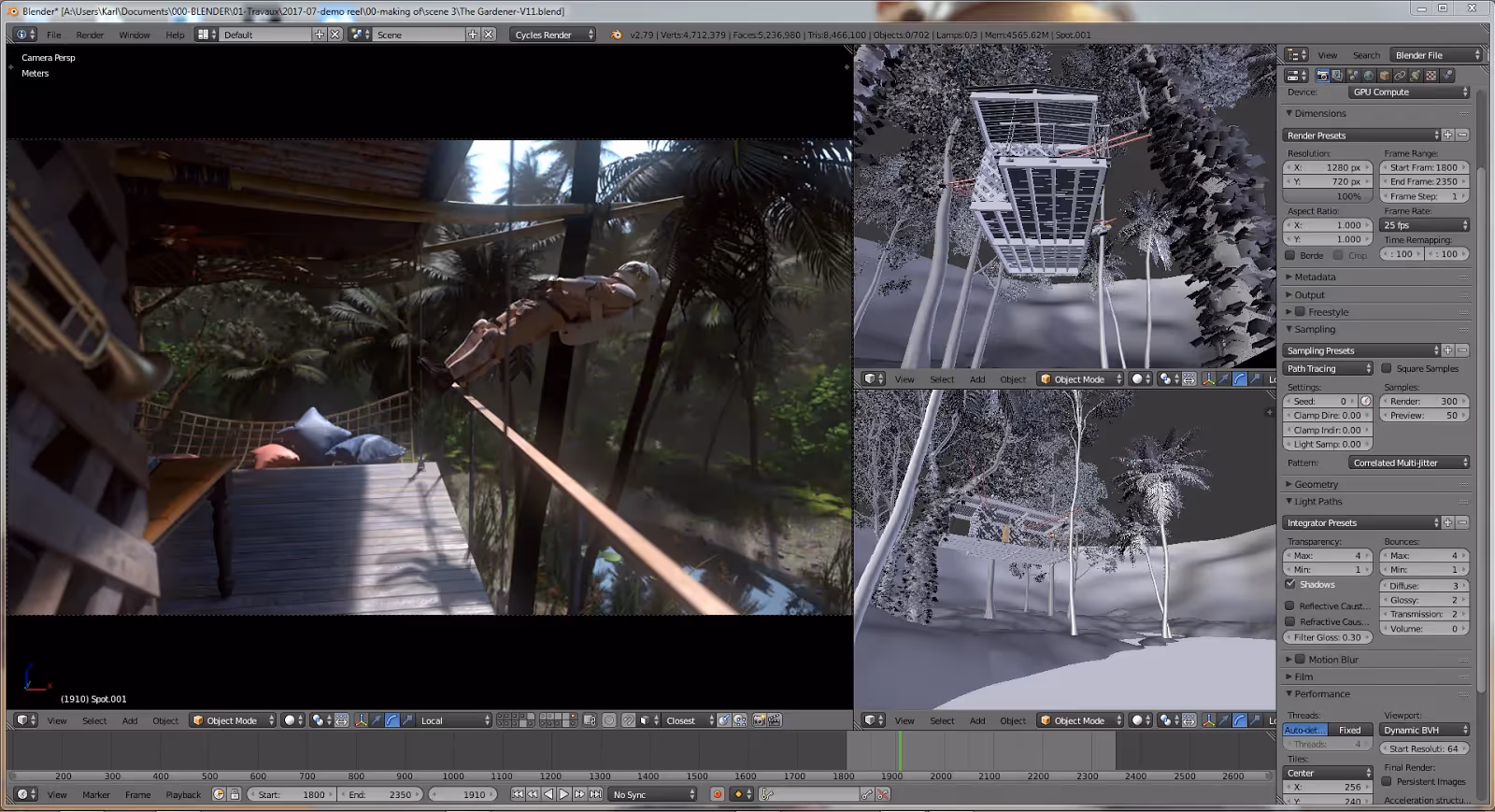Open the Render properties tab (camera icon)
Image resolution: width=1495 pixels, height=812 pixels.
click(1322, 76)
